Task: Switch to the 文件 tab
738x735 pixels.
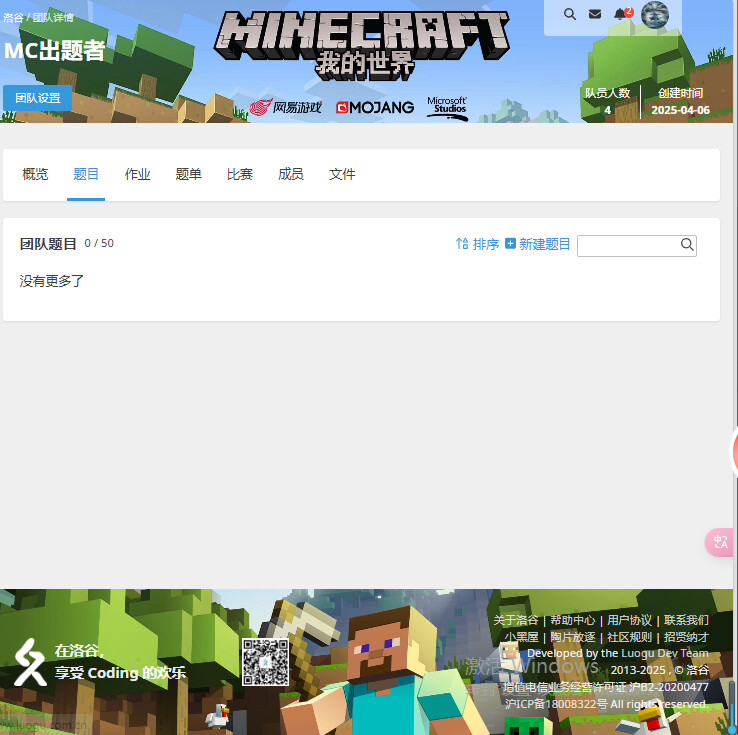Action: click(x=342, y=174)
